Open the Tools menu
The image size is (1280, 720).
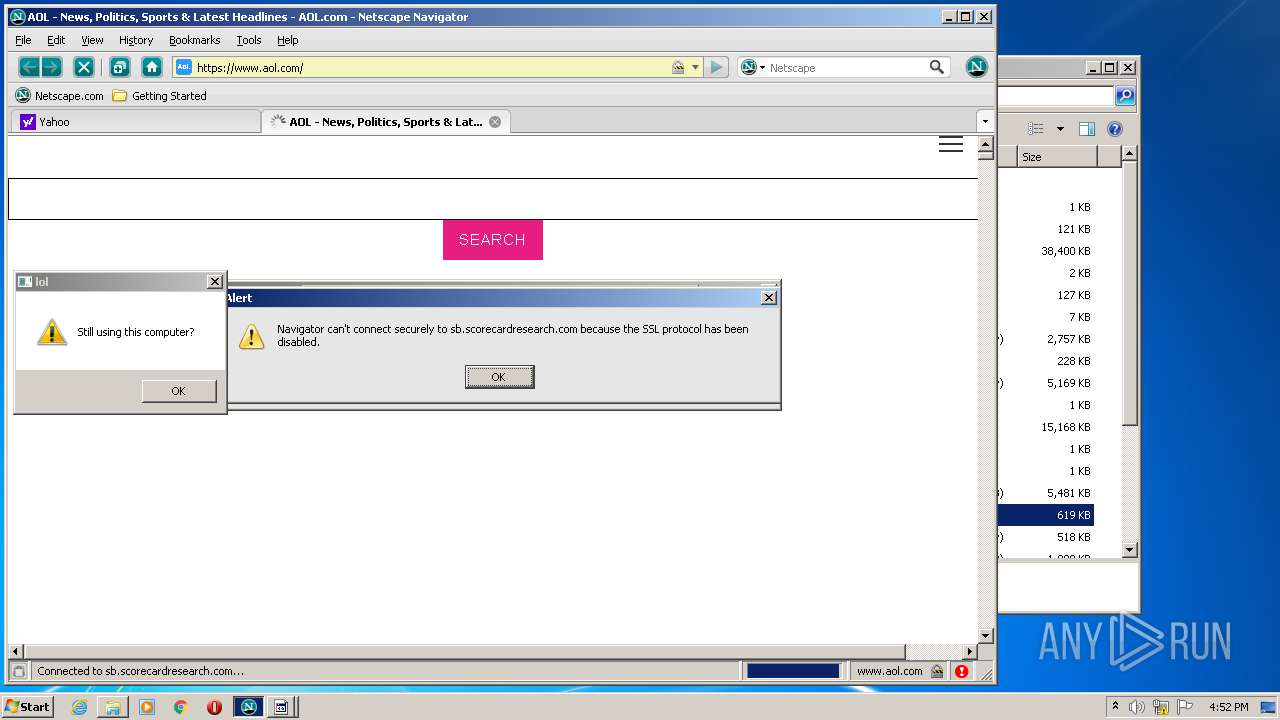coord(249,40)
